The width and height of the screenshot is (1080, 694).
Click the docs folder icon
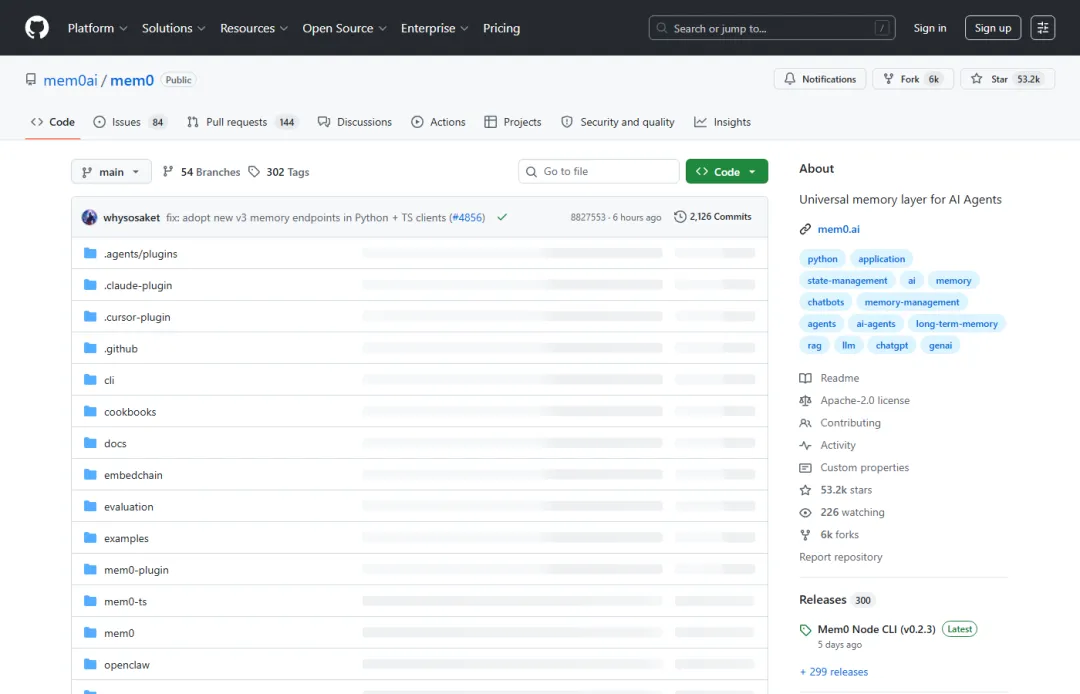[x=90, y=443]
